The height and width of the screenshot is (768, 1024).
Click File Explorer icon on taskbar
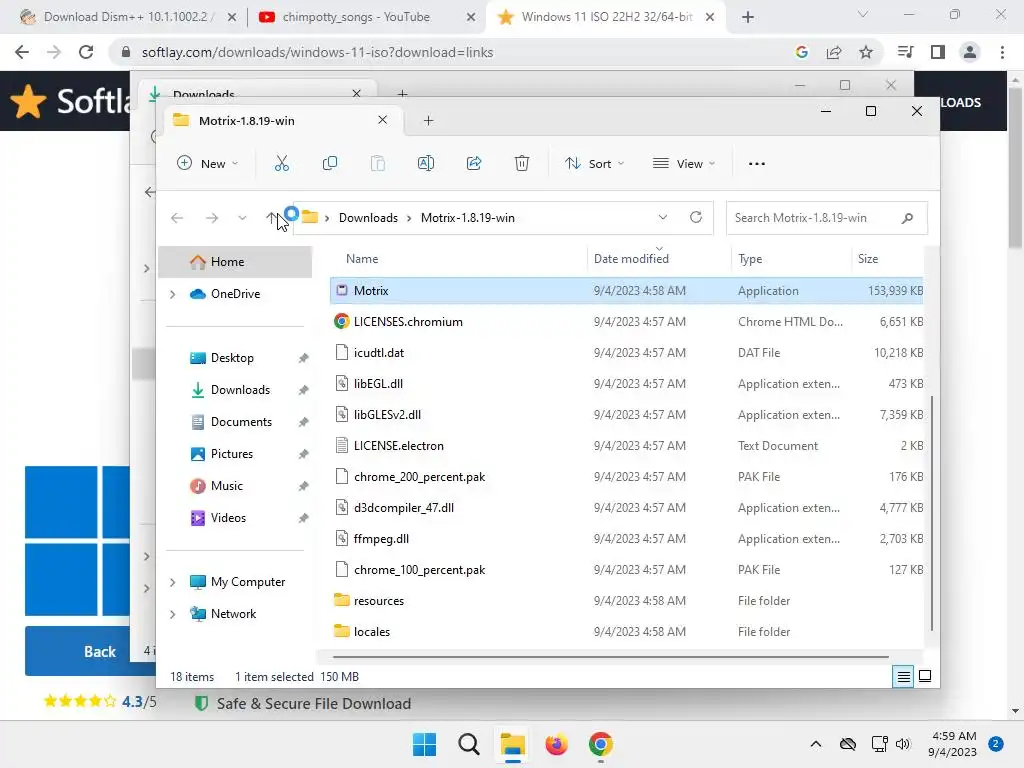[x=513, y=744]
